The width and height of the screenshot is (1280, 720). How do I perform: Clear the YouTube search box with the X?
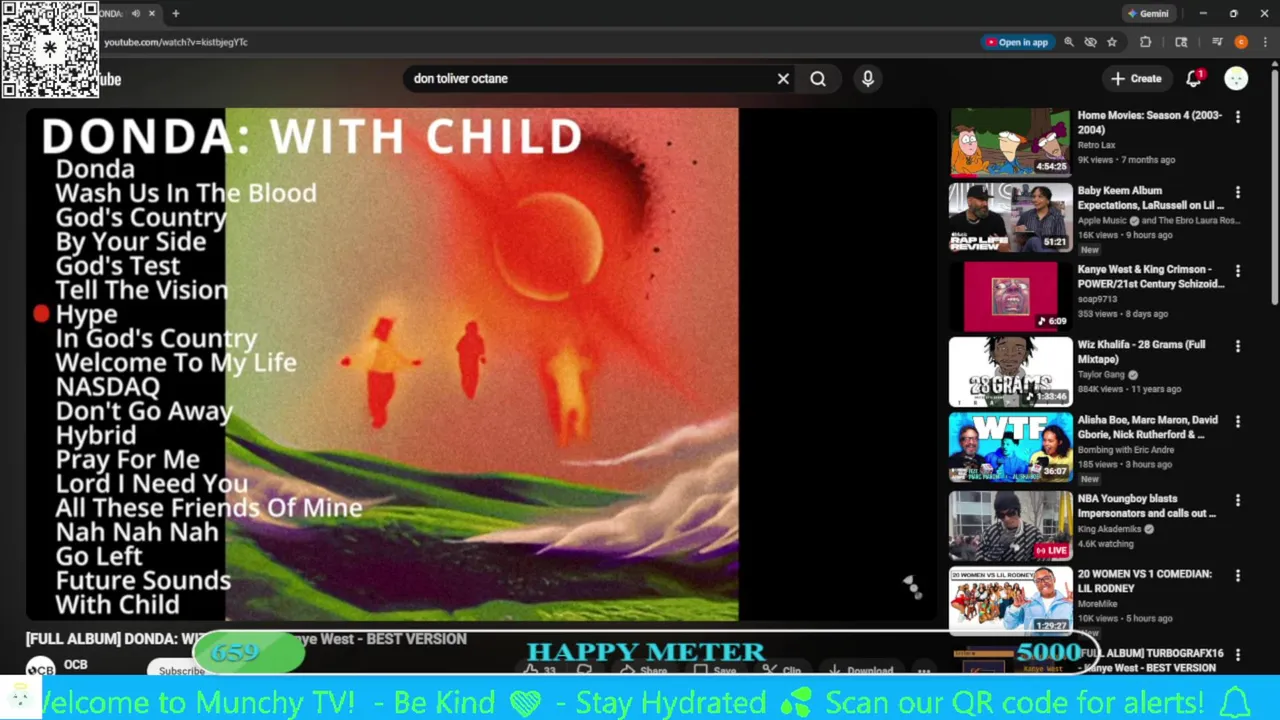[x=783, y=79]
